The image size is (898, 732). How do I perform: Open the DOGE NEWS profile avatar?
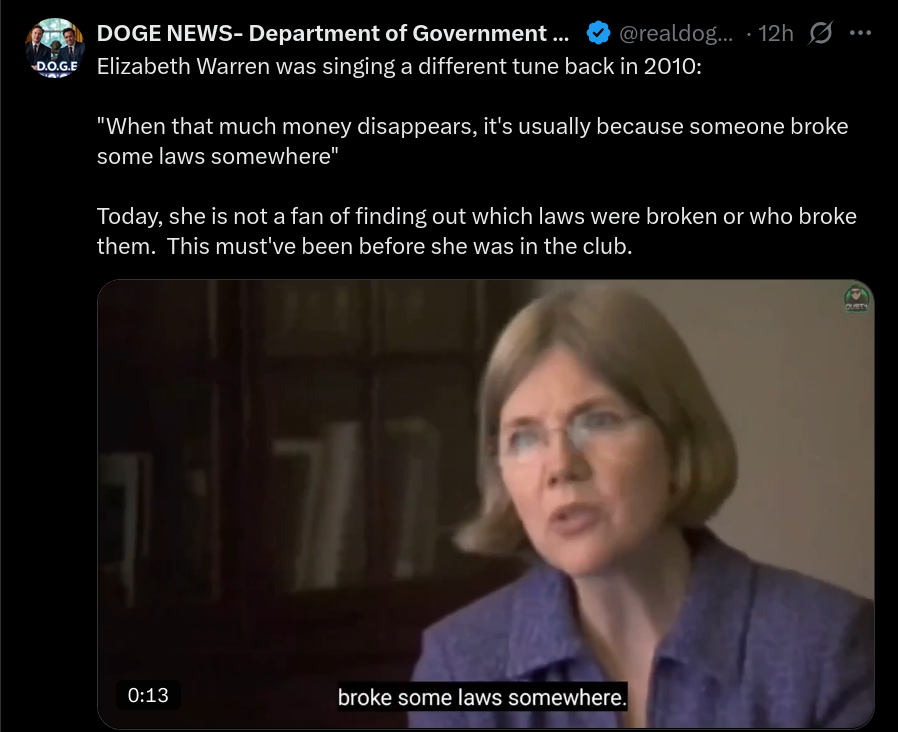pyautogui.click(x=55, y=48)
